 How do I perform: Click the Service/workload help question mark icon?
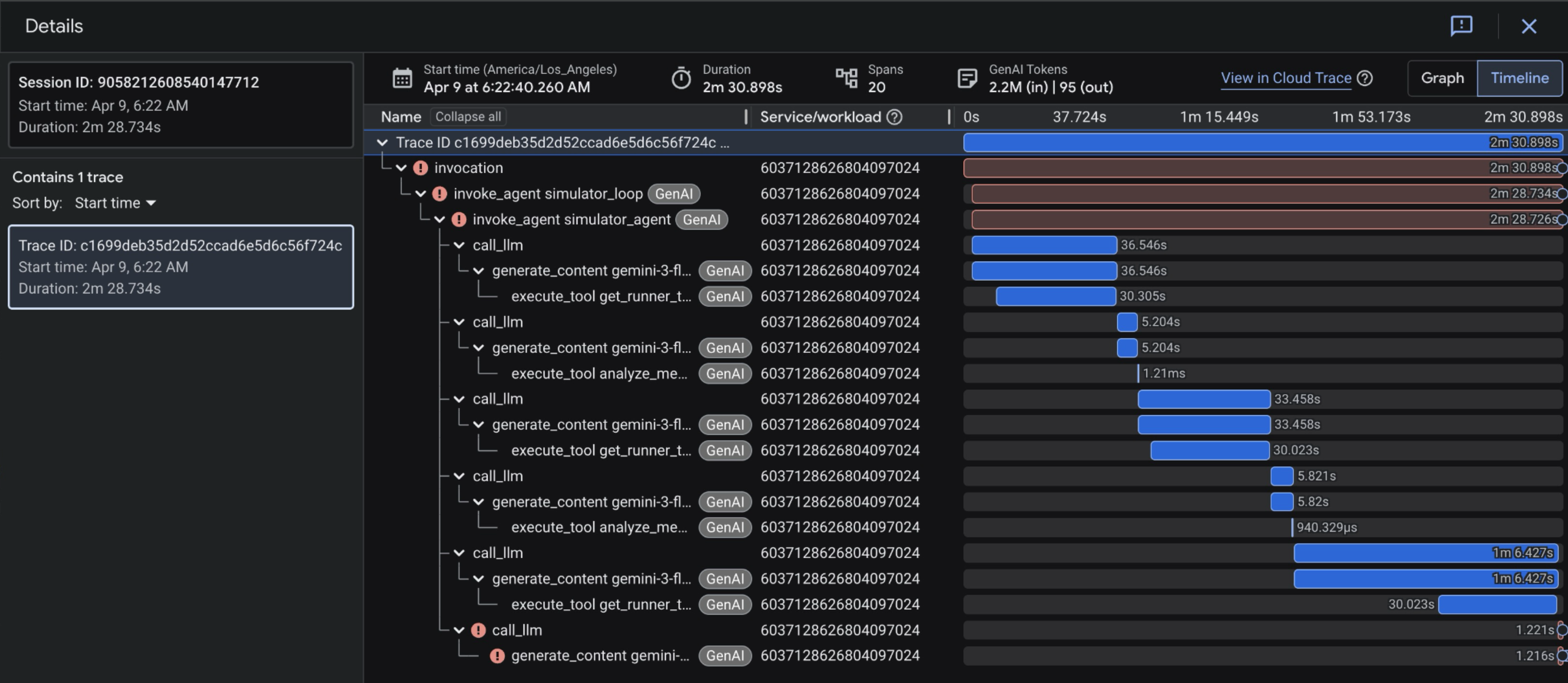(x=894, y=117)
